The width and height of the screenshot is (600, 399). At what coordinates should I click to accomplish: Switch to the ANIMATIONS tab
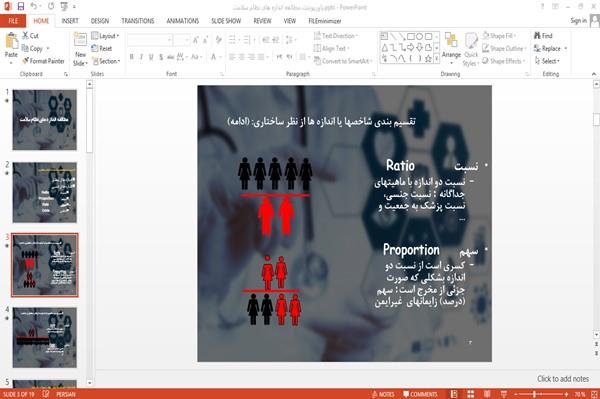pyautogui.click(x=183, y=21)
